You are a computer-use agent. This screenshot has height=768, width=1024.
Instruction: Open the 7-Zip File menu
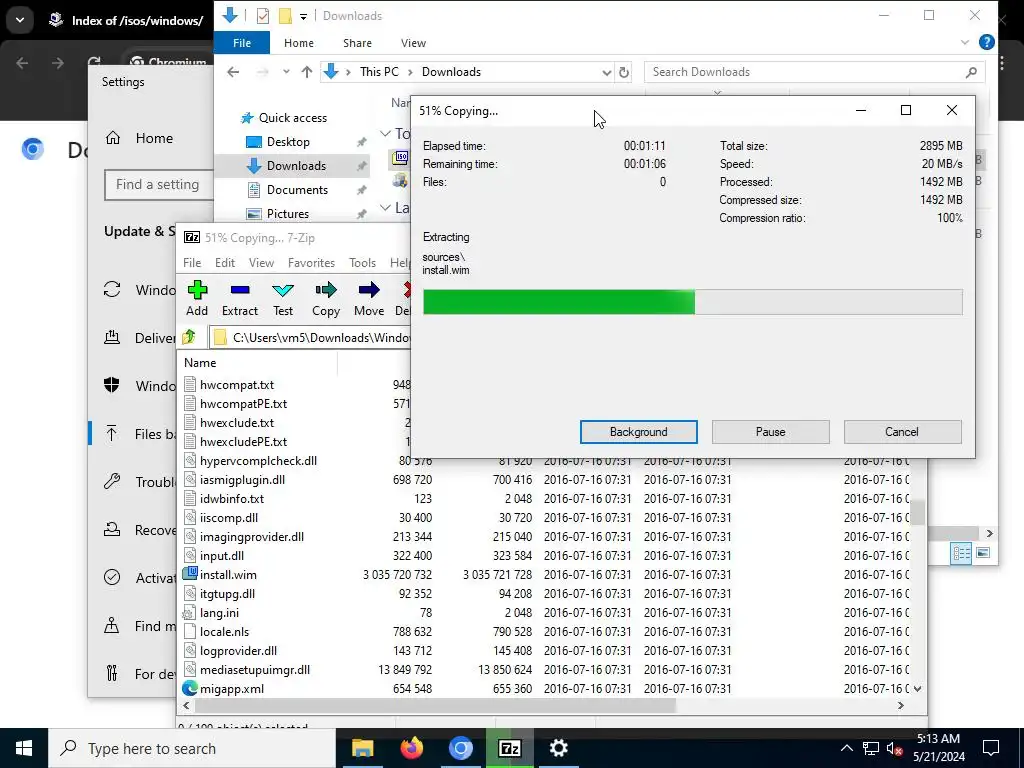pyautogui.click(x=192, y=263)
